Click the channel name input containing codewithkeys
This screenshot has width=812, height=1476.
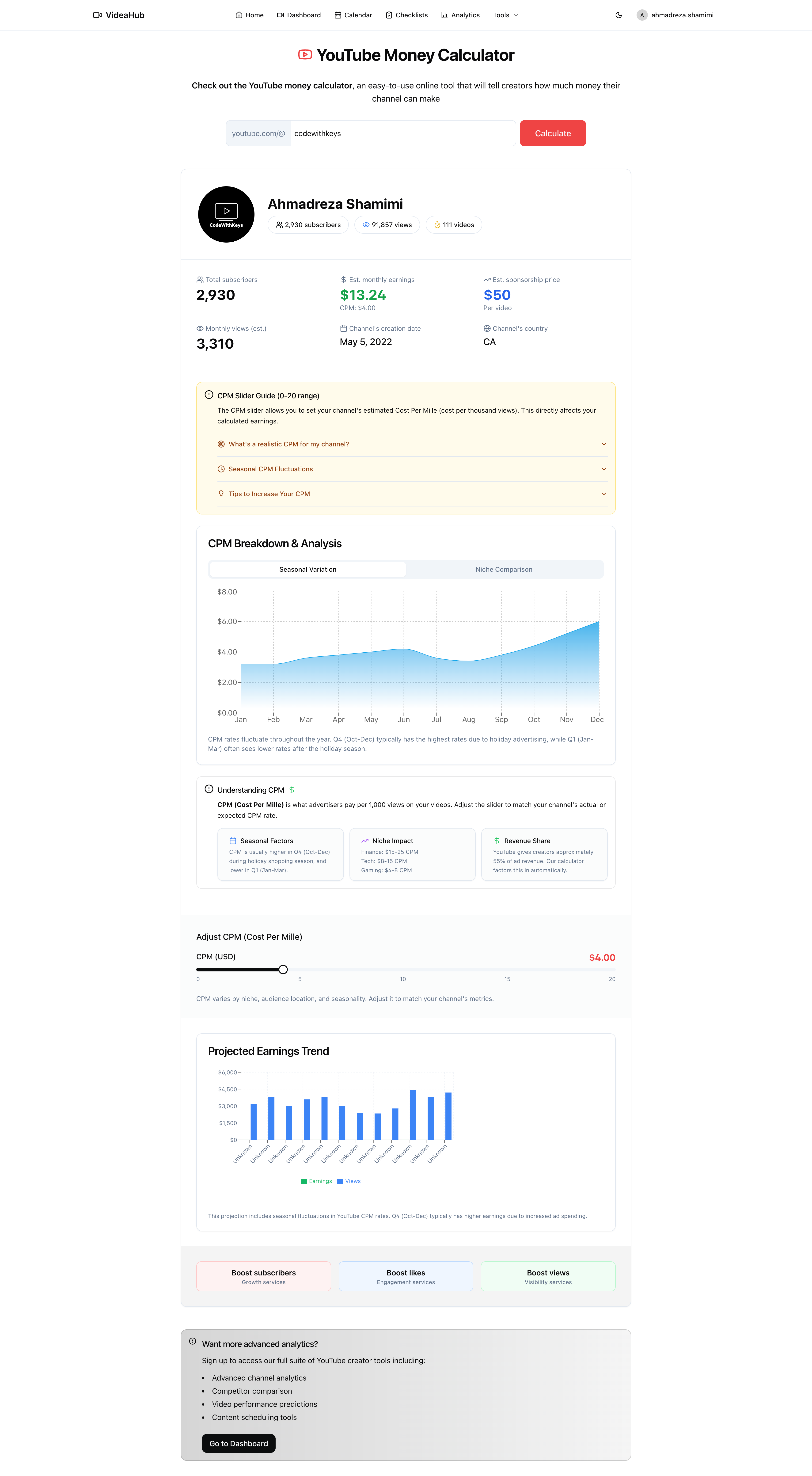(403, 133)
